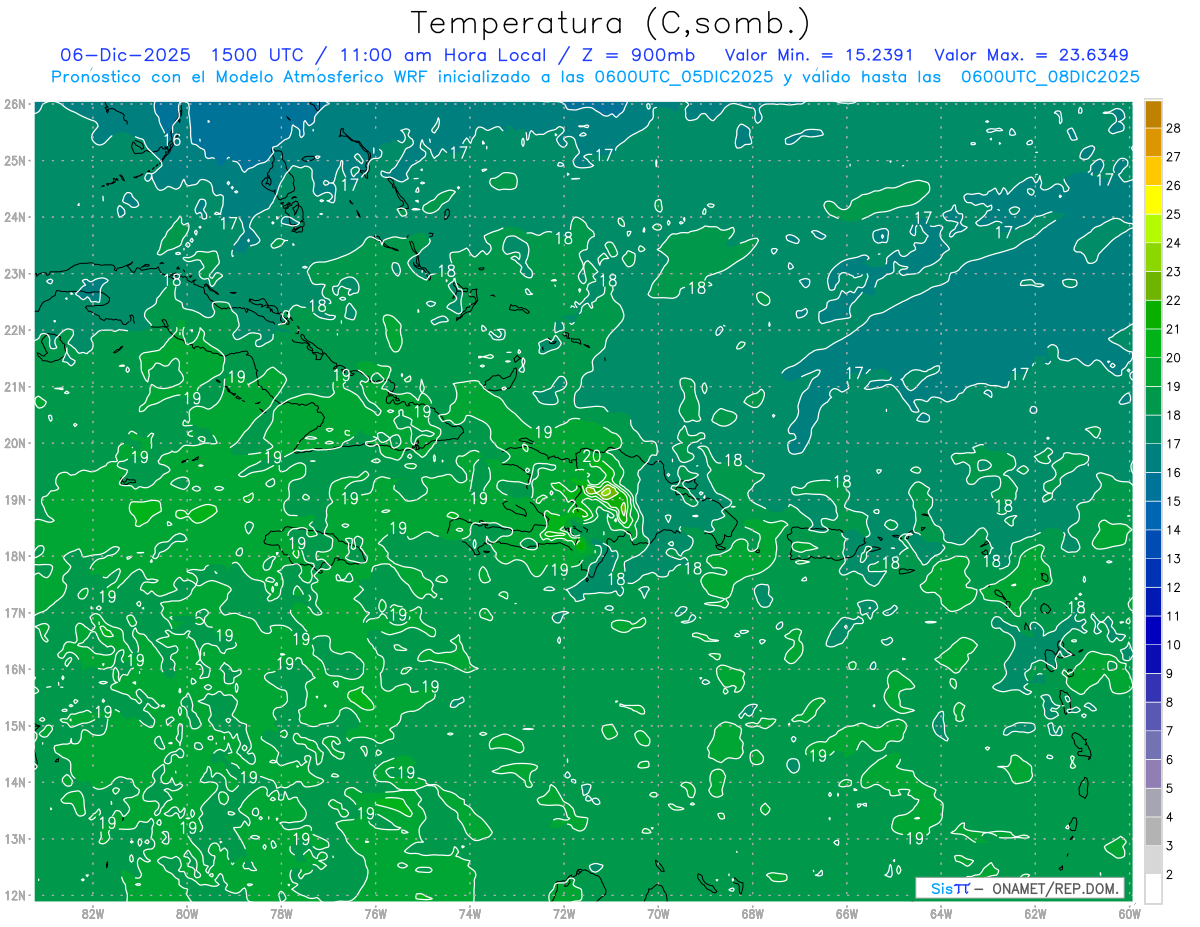1200x927 pixels.
Task: Click the "15" legend label
Action: [1173, 502]
